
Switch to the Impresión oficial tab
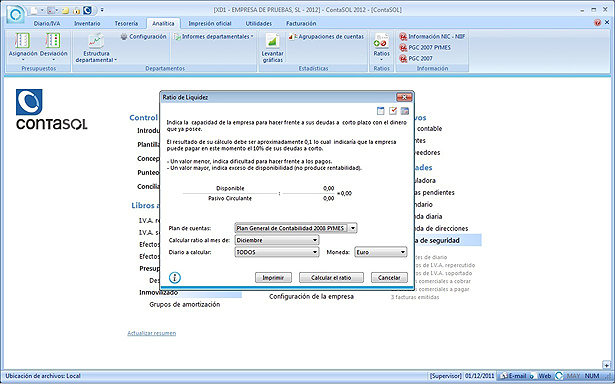pyautogui.click(x=210, y=24)
